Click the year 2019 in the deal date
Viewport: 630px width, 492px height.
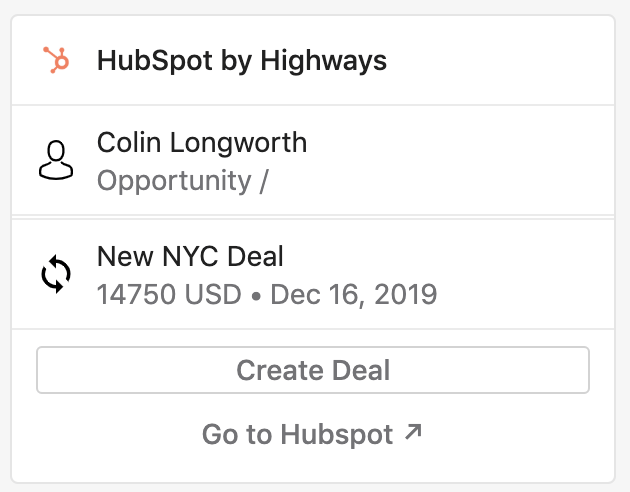(x=406, y=294)
